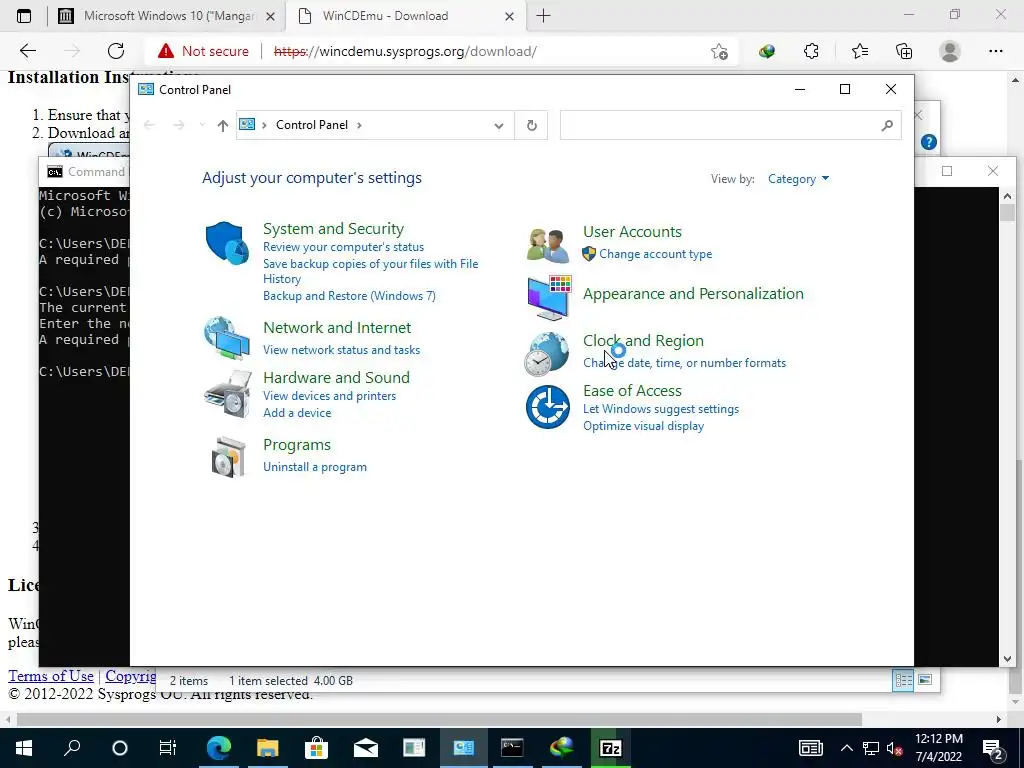The image size is (1024, 768).
Task: Open Backup and Restore (Windows 7)
Action: coord(349,296)
